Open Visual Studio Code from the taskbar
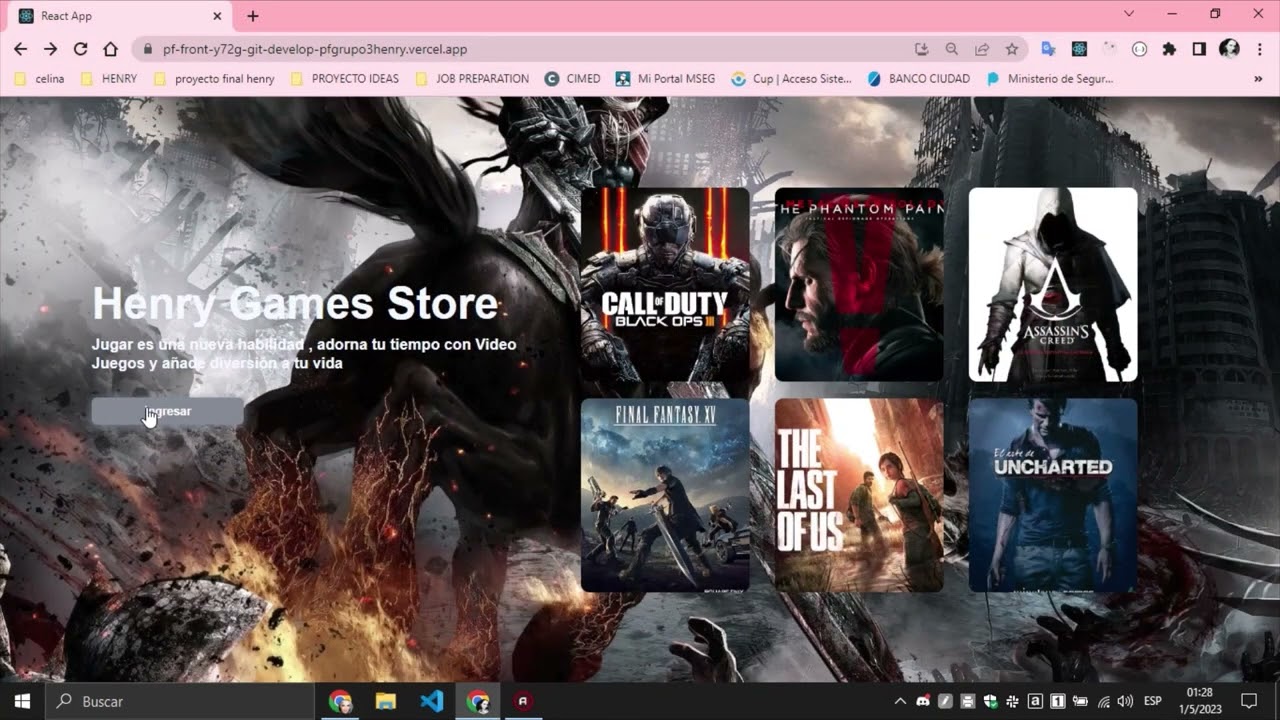Viewport: 1280px width, 720px height. pyautogui.click(x=432, y=701)
